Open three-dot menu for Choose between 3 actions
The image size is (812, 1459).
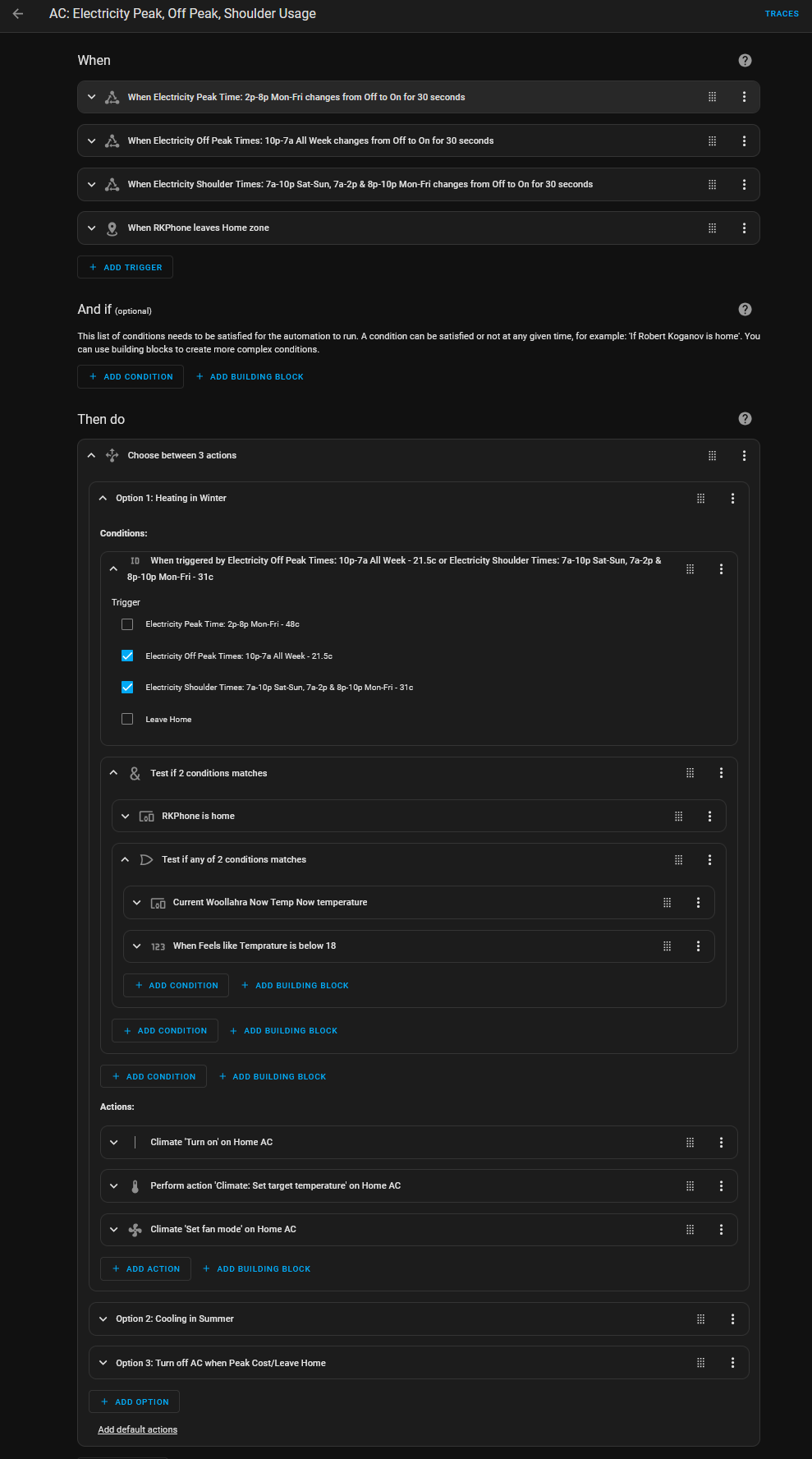[744, 456]
